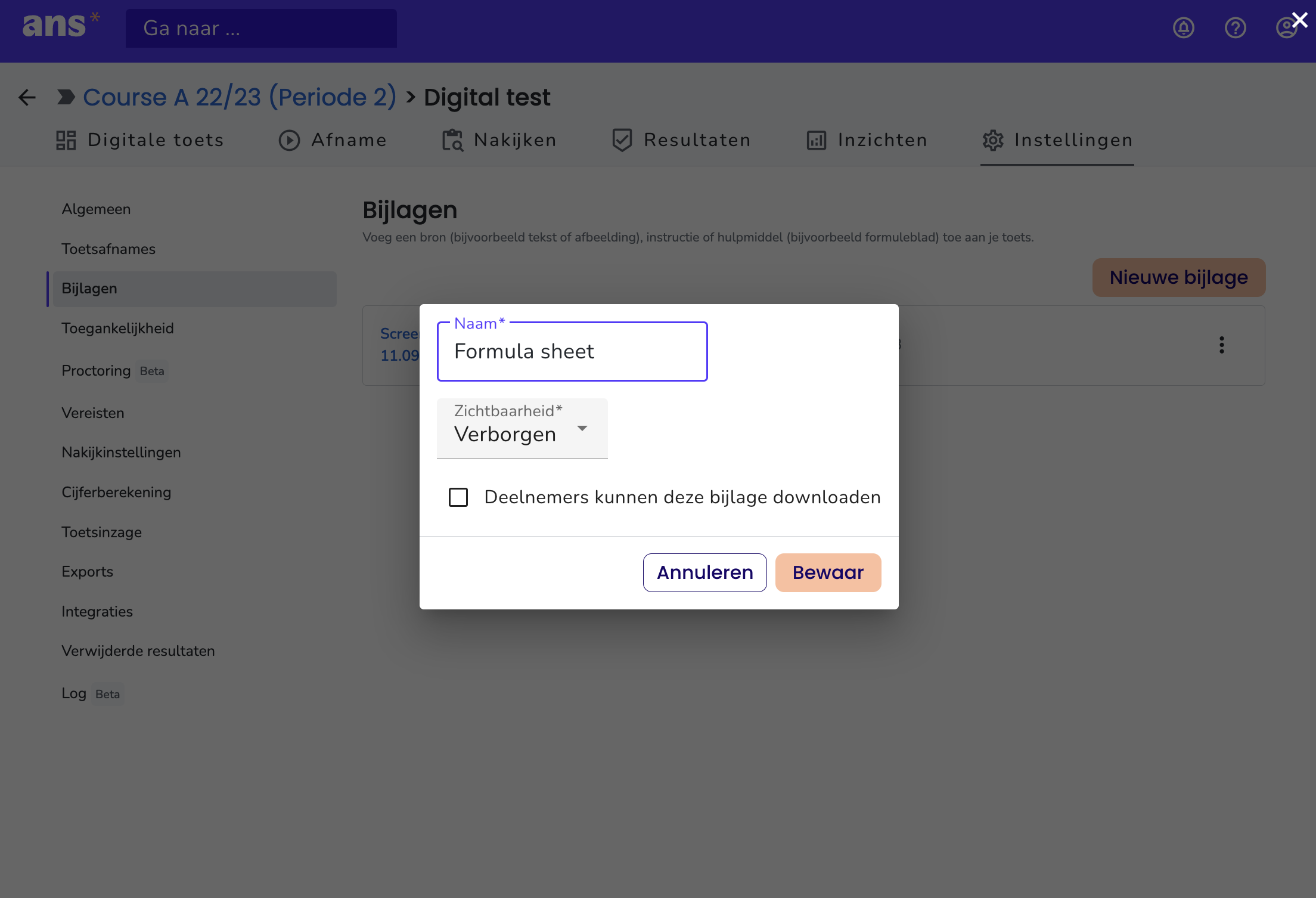Open the Course A 22/23 (Periode 2) link

(240, 97)
